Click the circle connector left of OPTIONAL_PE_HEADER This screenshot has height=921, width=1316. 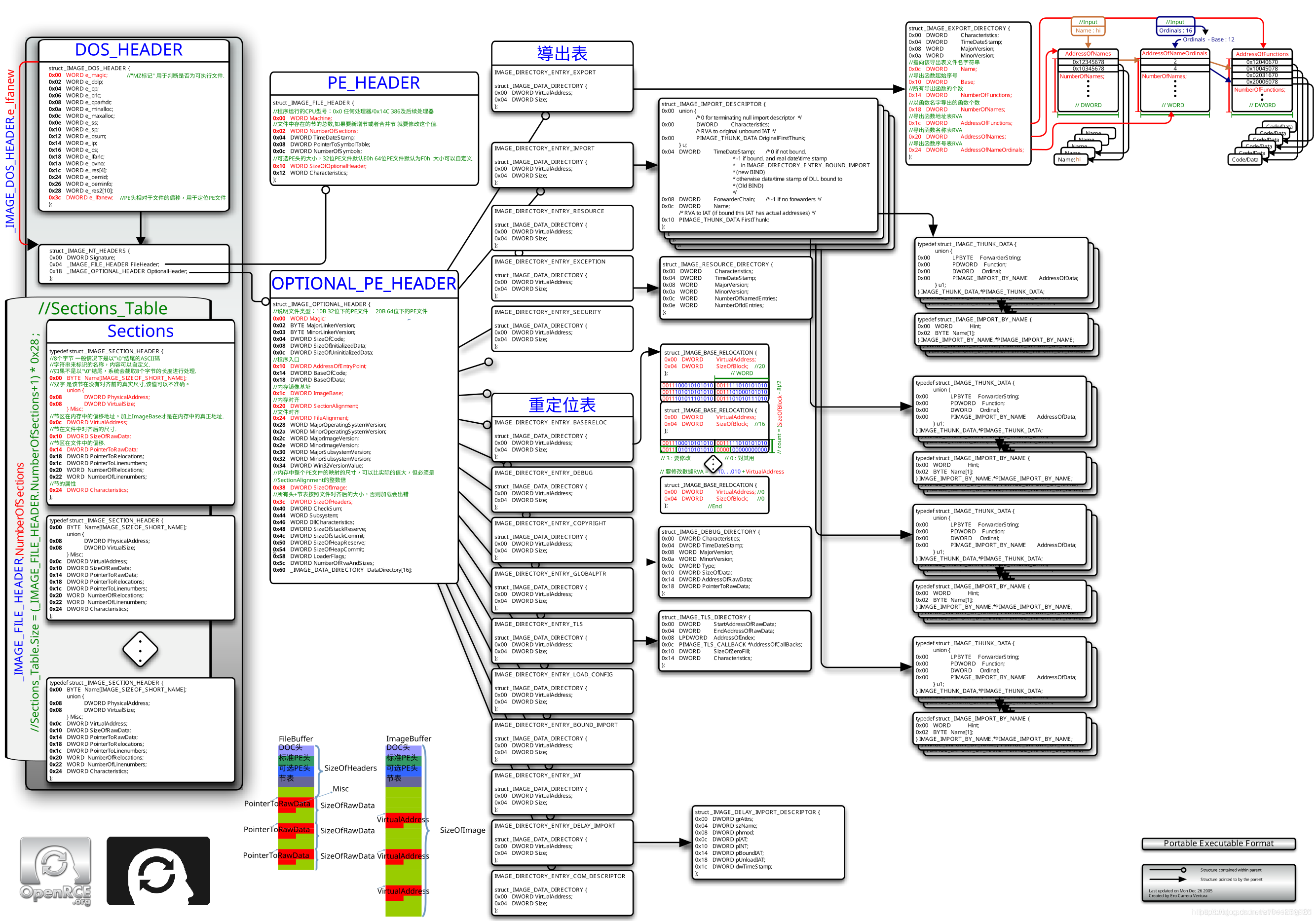pos(265,301)
